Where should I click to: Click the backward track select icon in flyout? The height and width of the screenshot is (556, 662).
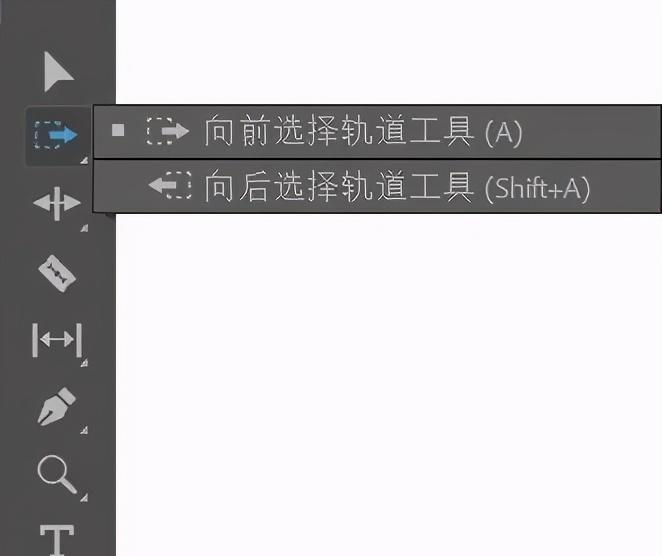coord(170,185)
